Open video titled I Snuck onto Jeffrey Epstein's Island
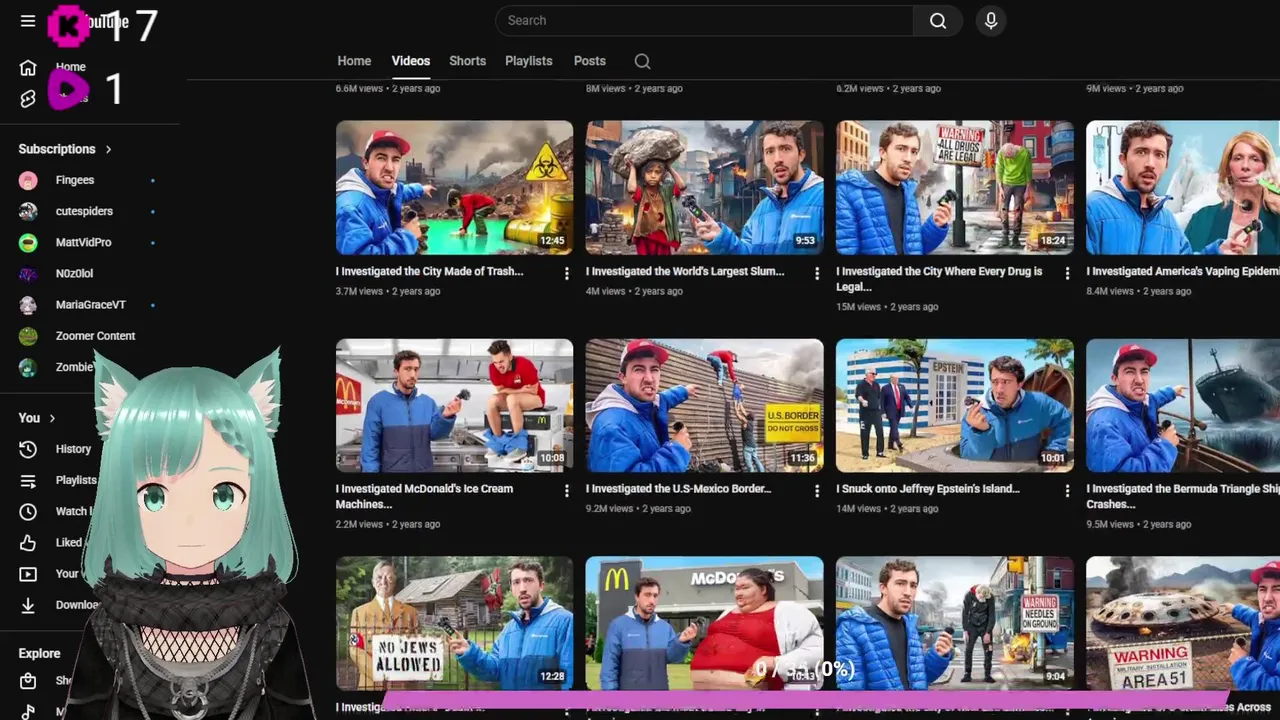1280x720 pixels. click(x=928, y=489)
